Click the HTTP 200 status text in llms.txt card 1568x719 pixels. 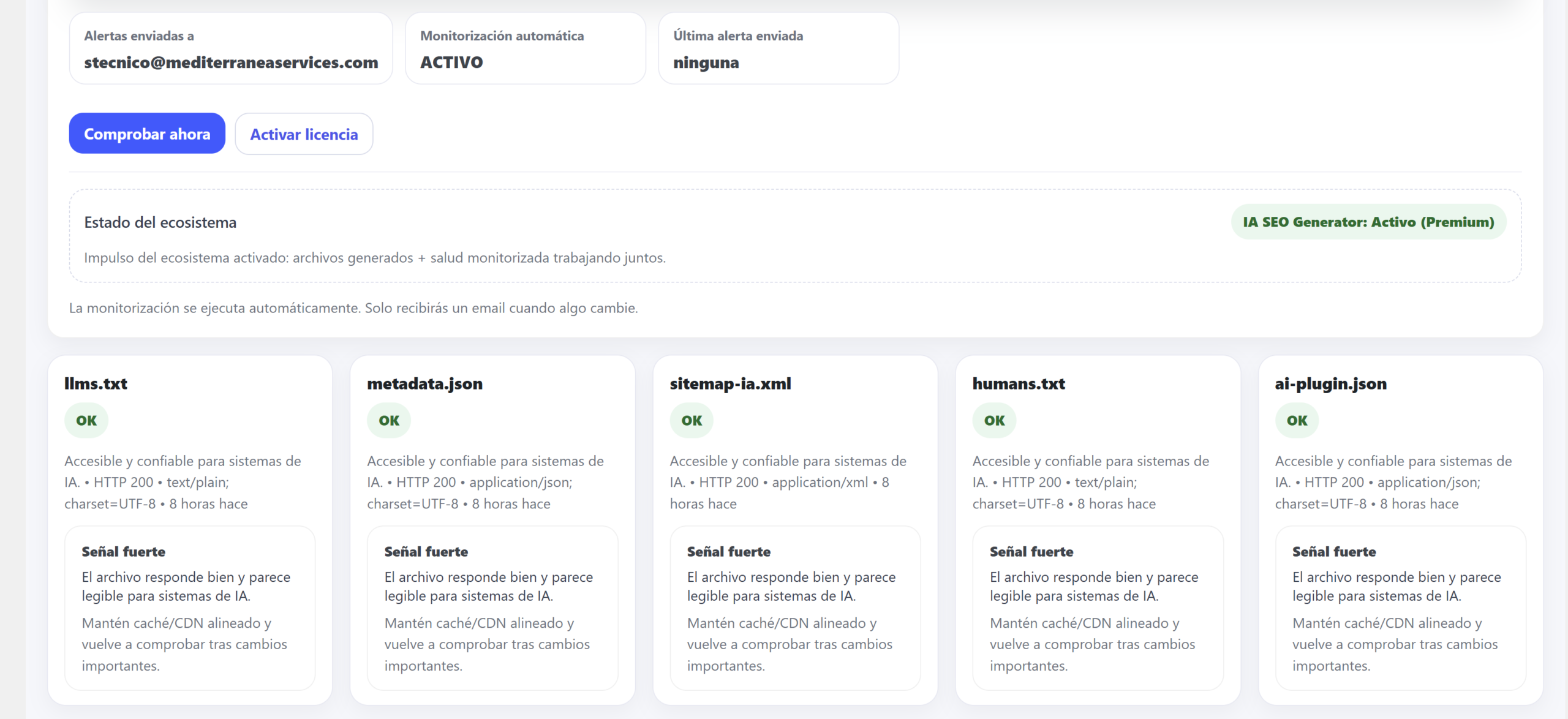(123, 483)
